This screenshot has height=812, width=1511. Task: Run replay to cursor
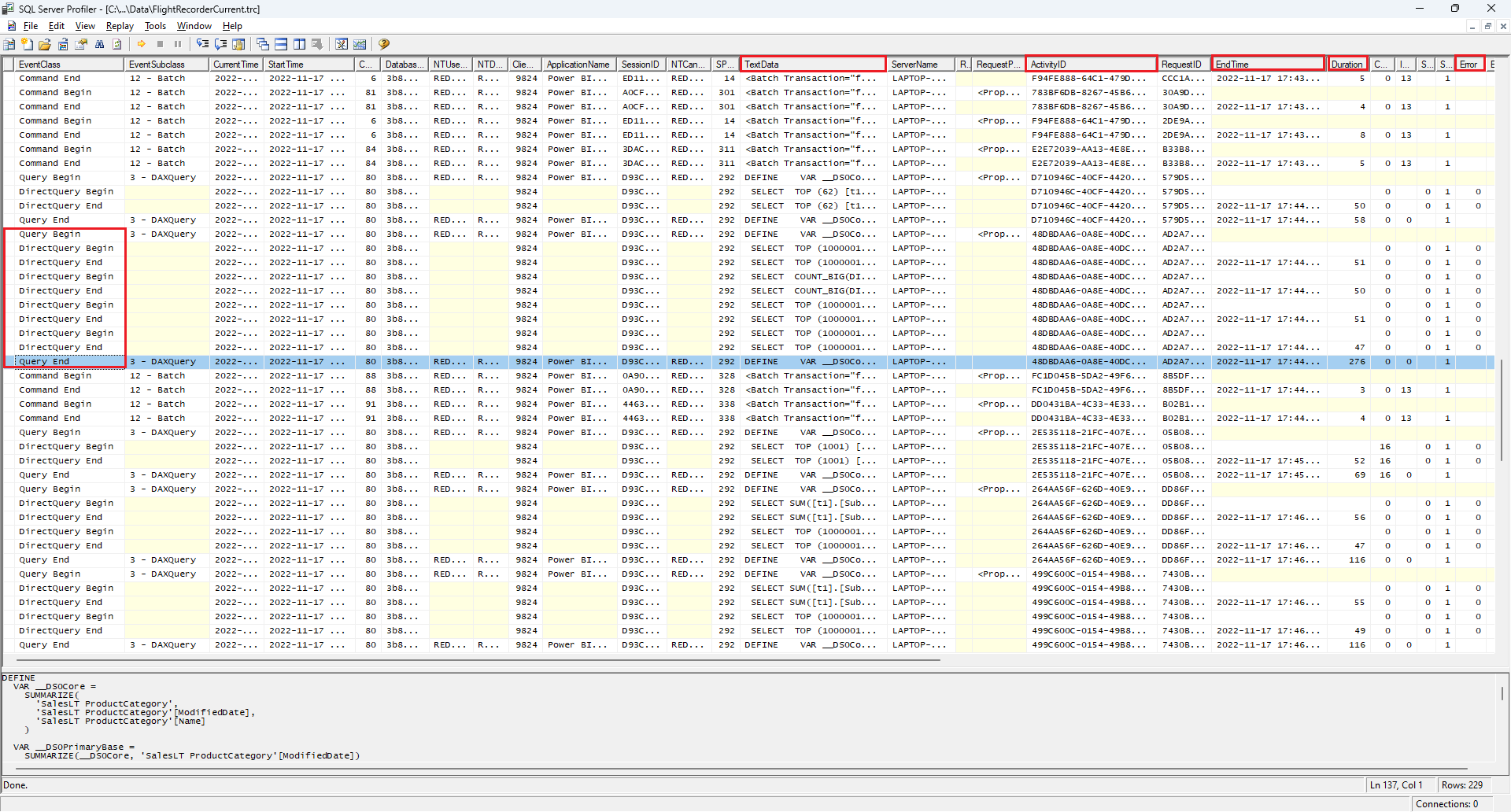pyautogui.click(x=220, y=44)
